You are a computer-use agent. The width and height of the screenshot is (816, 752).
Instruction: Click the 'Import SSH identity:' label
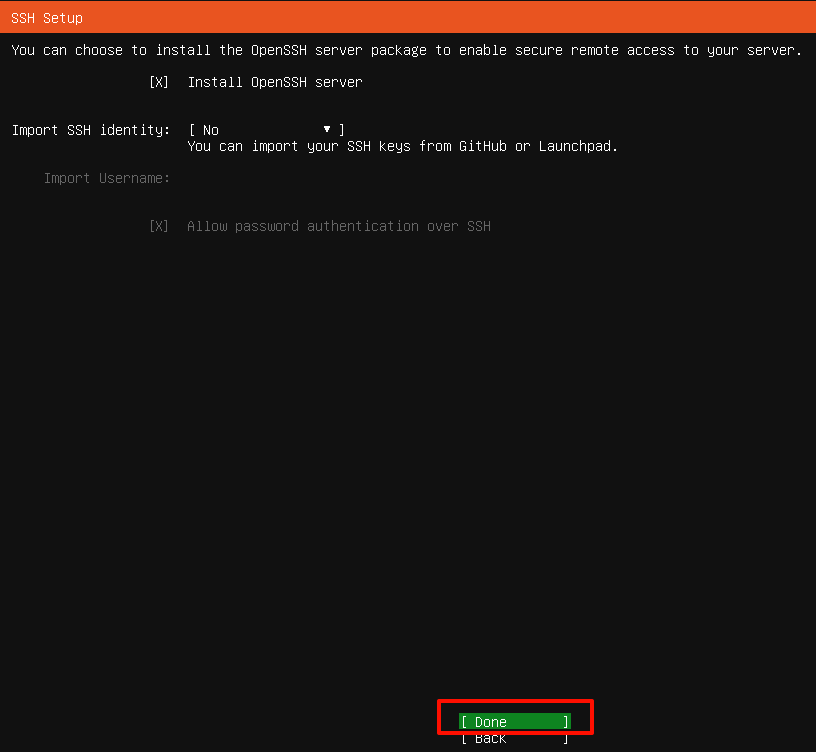point(91,130)
